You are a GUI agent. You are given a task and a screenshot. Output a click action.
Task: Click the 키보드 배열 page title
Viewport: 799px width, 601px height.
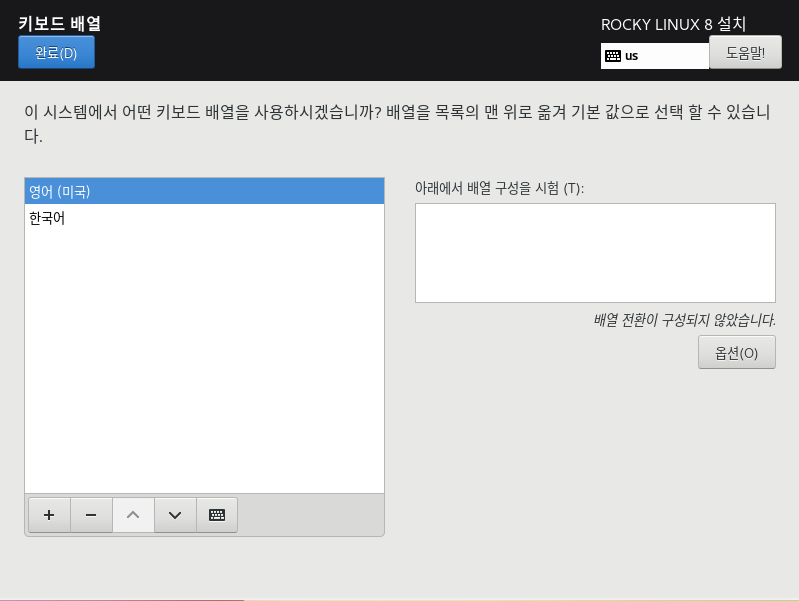[60, 23]
